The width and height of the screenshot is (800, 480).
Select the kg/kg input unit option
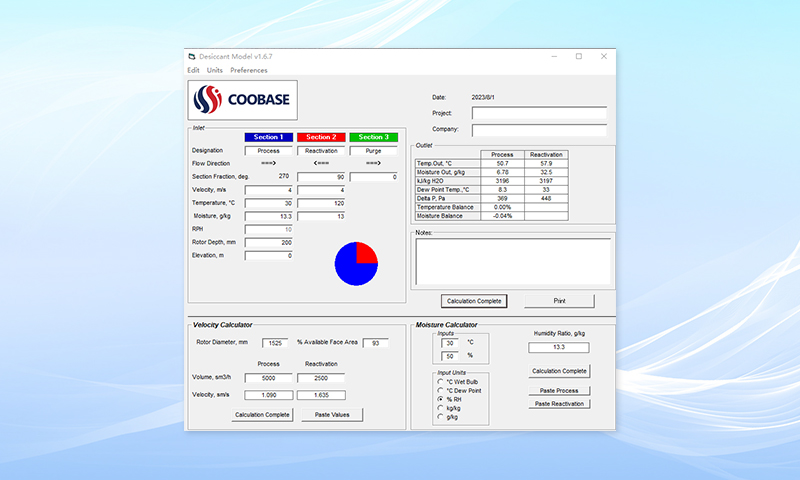tap(440, 408)
